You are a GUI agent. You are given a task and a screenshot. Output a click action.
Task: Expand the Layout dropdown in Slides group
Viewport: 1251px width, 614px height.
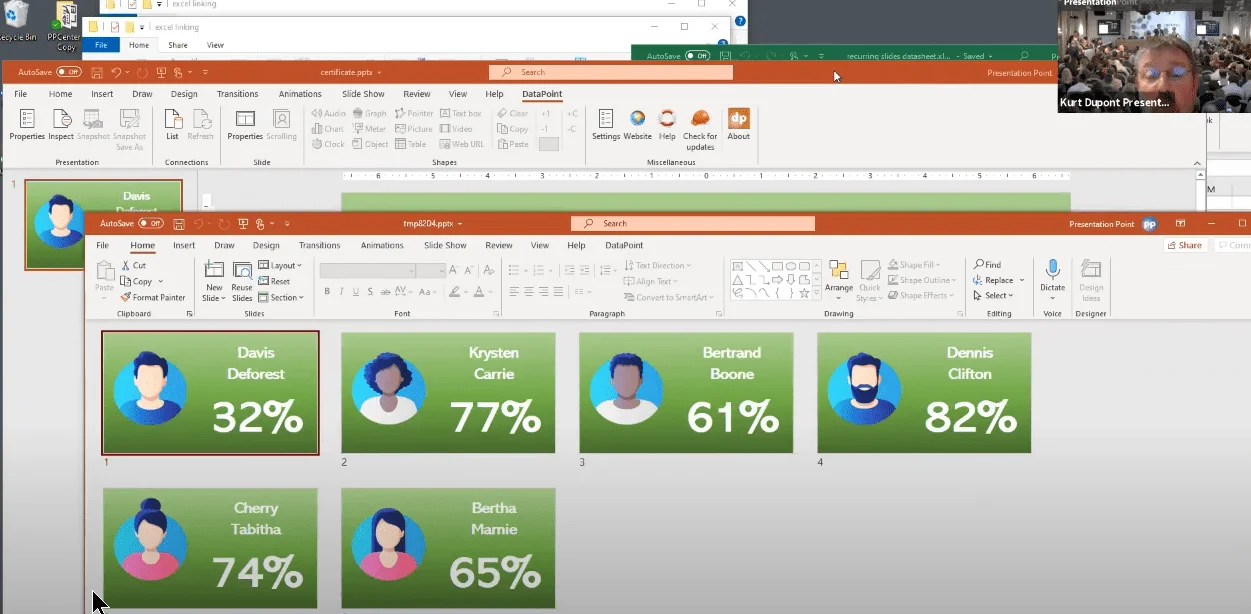(x=281, y=265)
